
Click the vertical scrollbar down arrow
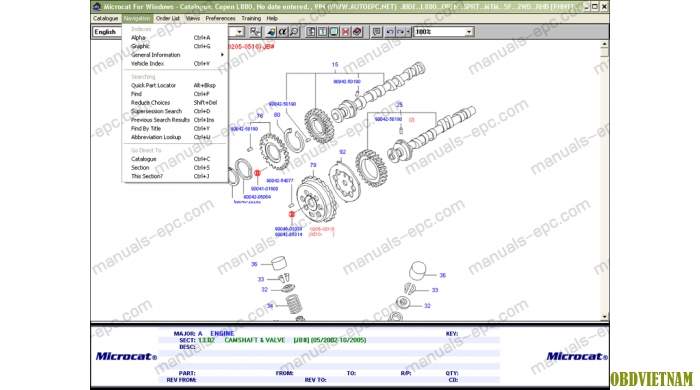[x=604, y=316]
